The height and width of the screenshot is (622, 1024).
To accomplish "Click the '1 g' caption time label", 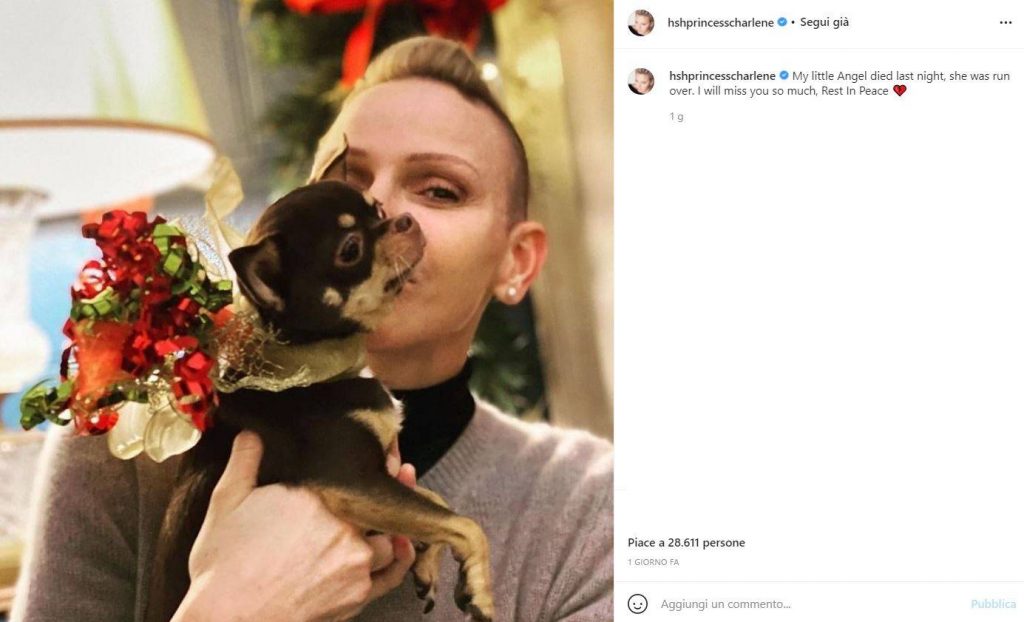I will point(677,116).
